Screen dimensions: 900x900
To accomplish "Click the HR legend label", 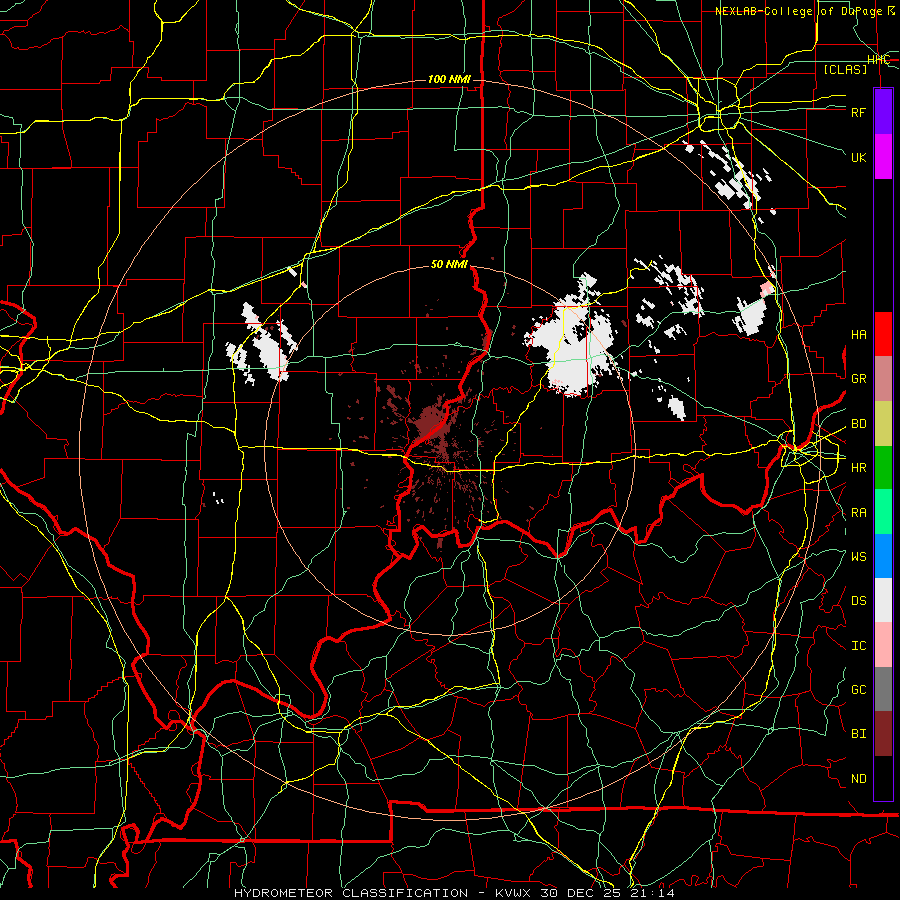I will 858,468.
